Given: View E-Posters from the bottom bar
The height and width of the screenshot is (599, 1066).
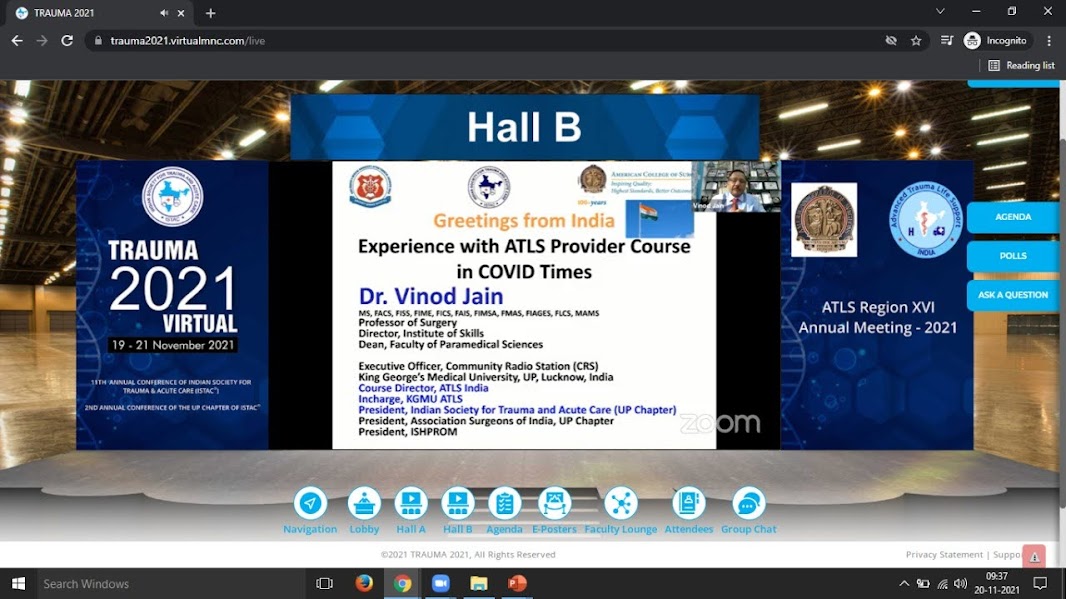Looking at the screenshot, I should (554, 503).
